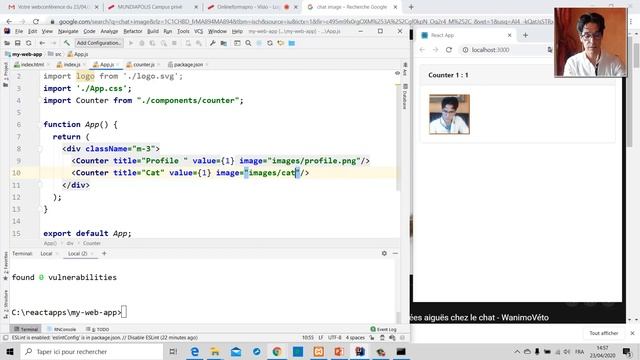
Task: Switch to the index.js editor tab
Action: (x=71, y=64)
